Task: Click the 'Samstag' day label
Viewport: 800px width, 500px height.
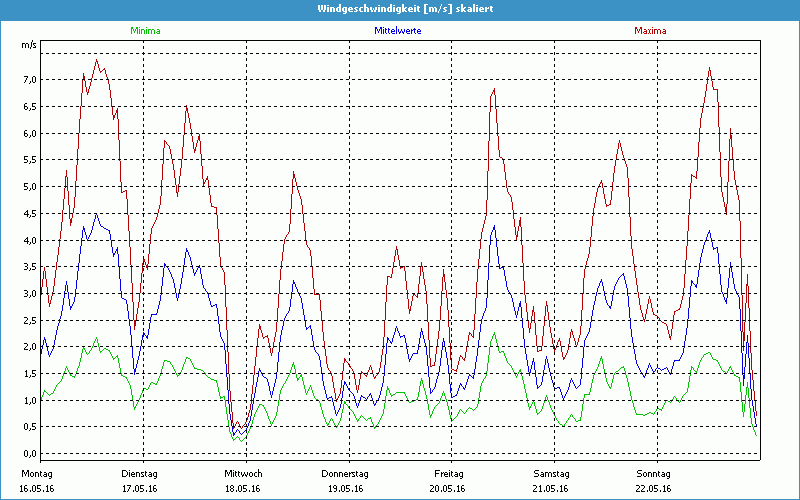Action: 551,473
